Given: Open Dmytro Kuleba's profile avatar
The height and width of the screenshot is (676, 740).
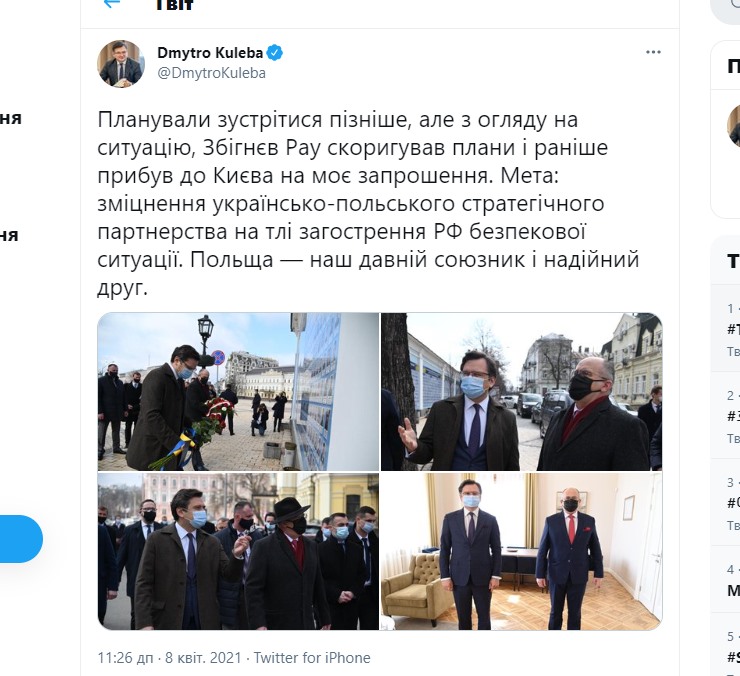Looking at the screenshot, I should pyautogui.click(x=121, y=63).
